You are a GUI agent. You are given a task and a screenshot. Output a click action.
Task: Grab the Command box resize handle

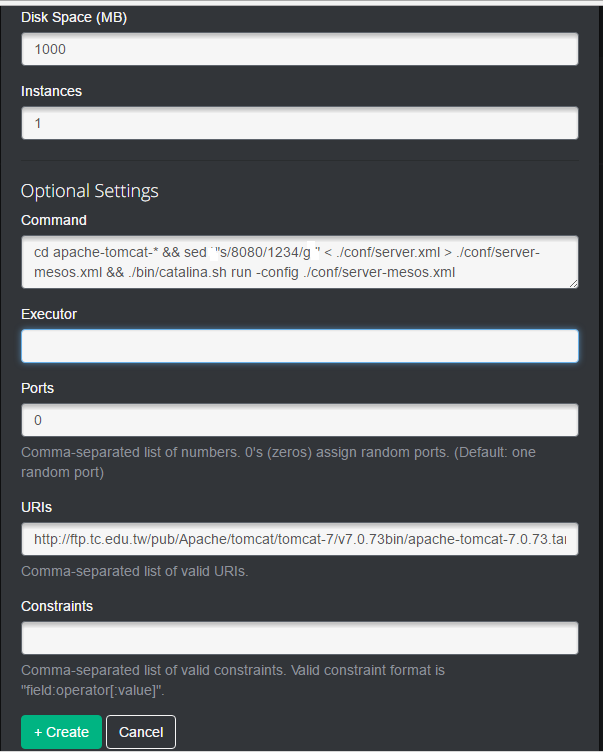coord(574,284)
